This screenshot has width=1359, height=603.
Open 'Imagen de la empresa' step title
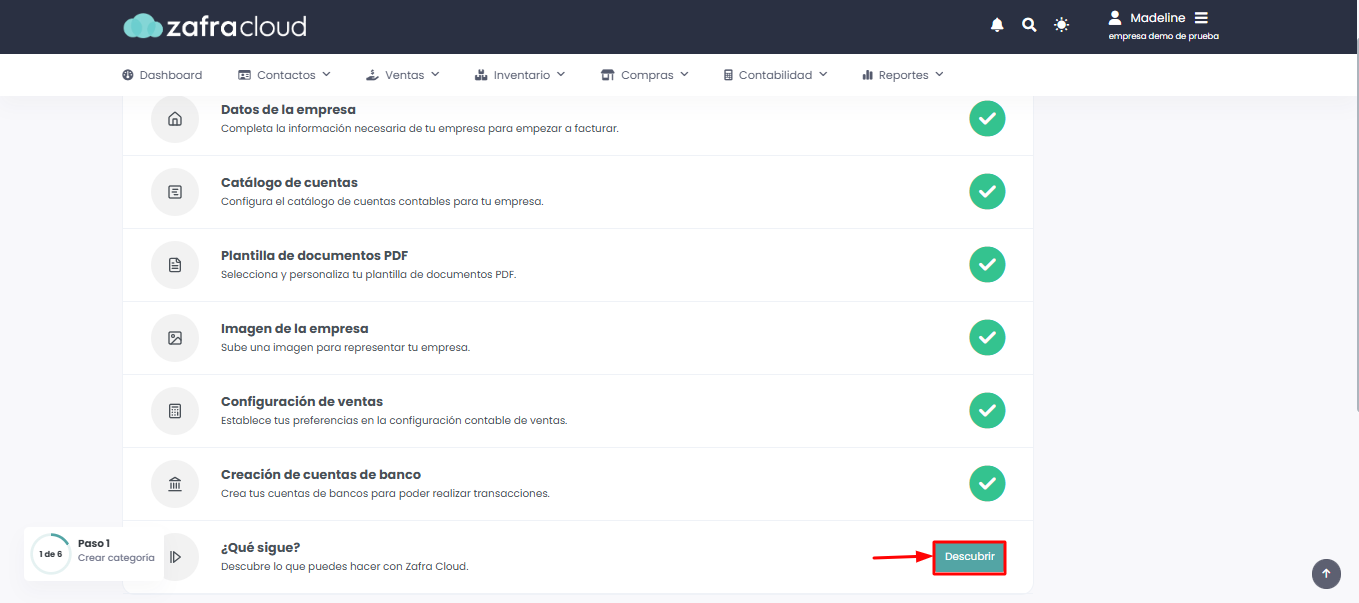pos(295,329)
